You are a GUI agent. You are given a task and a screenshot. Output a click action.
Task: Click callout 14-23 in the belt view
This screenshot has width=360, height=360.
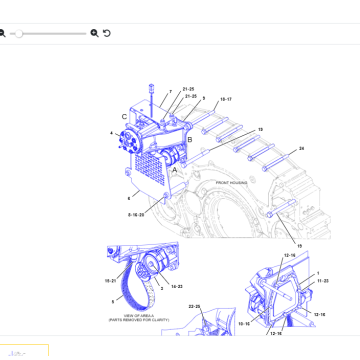pyautogui.click(x=177, y=287)
